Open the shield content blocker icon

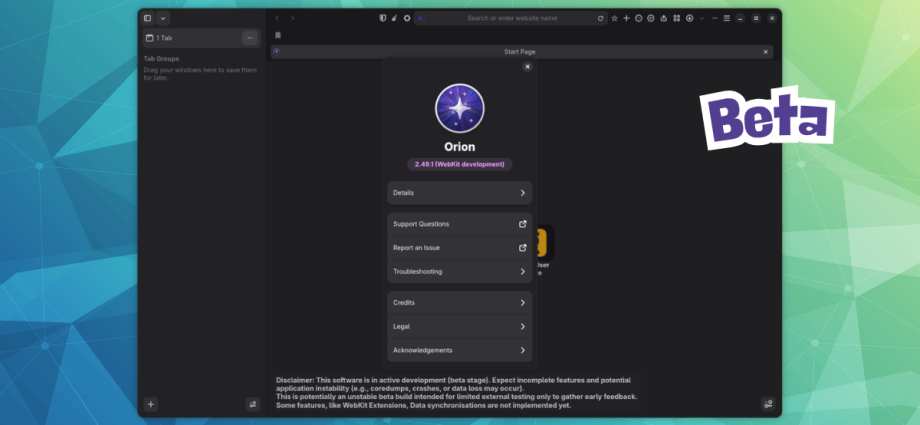tap(383, 18)
